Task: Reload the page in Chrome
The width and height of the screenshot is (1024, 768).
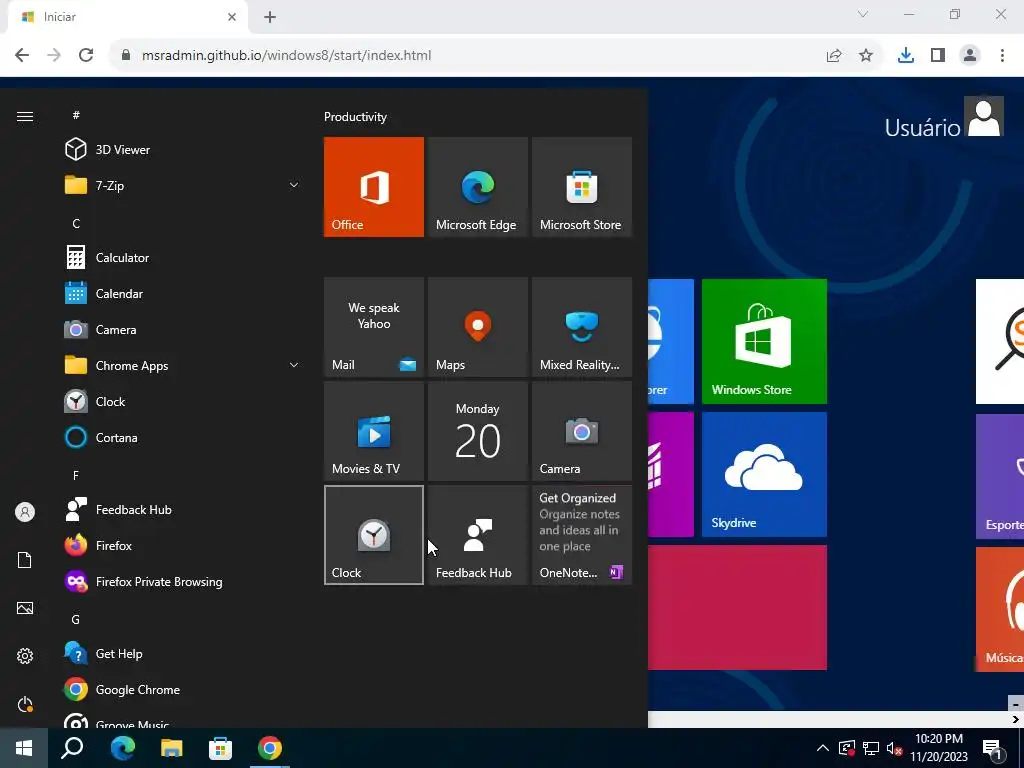Action: tap(86, 55)
